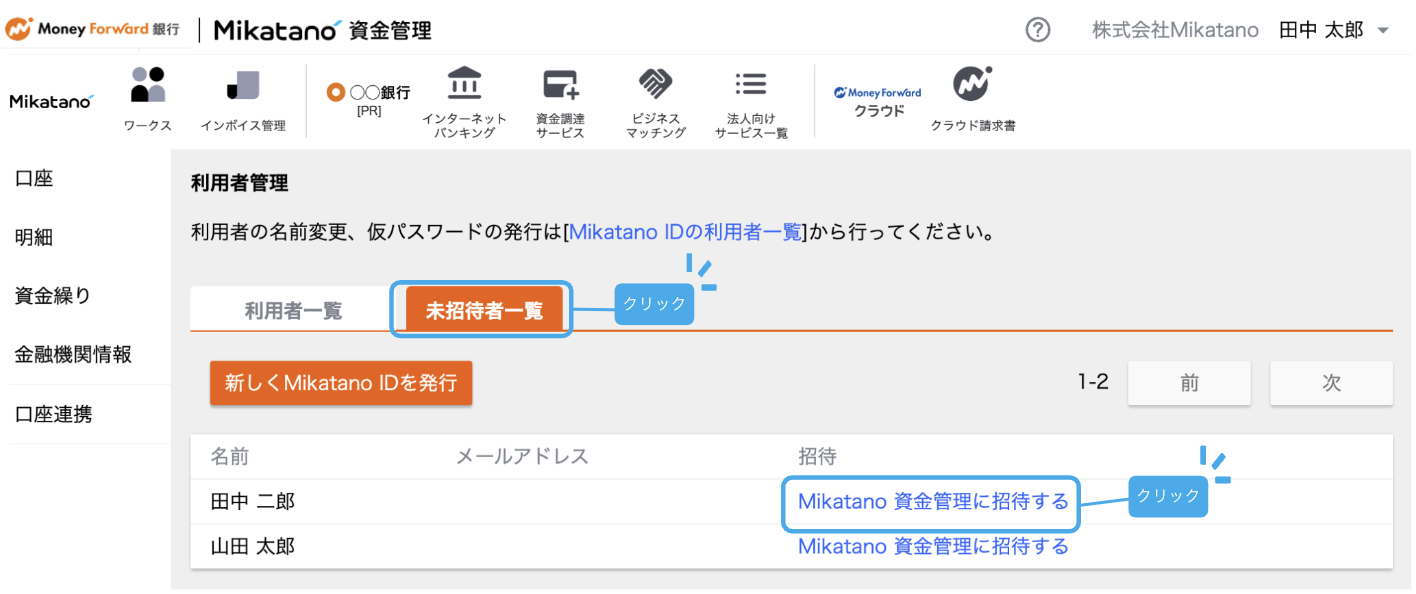The image size is (1416, 594).
Task: Click the メールアドレス column header
Action: coord(522,457)
